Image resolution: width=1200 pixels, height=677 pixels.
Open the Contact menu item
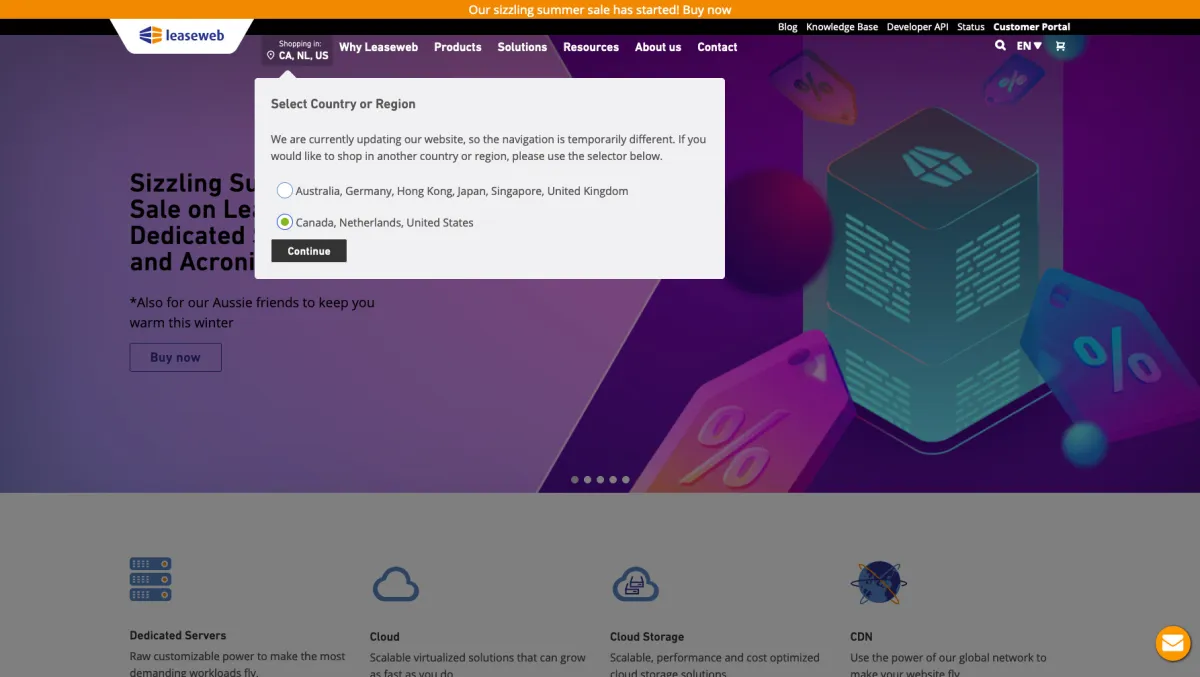pyautogui.click(x=717, y=47)
